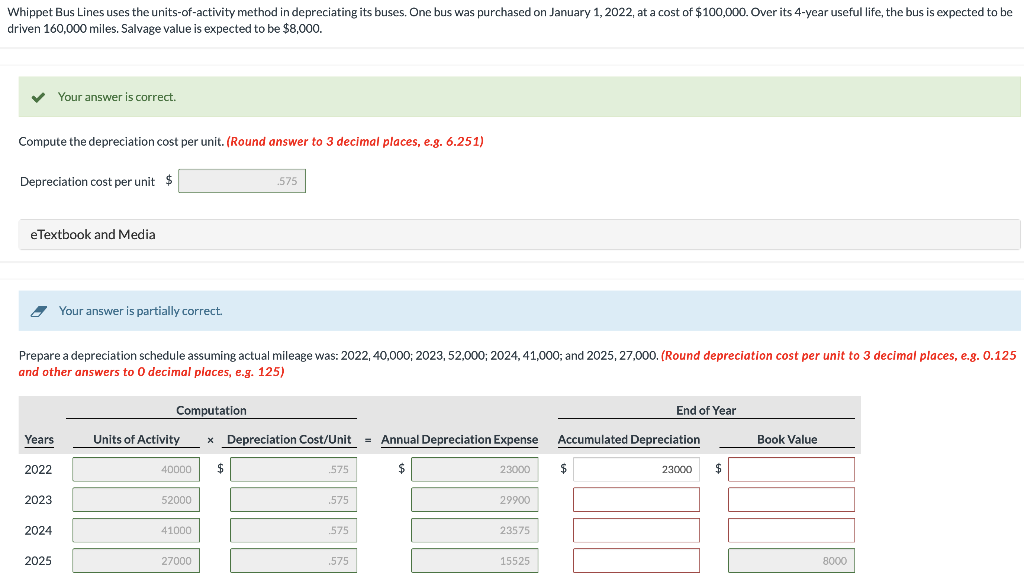This screenshot has height=587, width=1024.
Task: Click empty 2023 Book Value field
Action: [x=792, y=500]
